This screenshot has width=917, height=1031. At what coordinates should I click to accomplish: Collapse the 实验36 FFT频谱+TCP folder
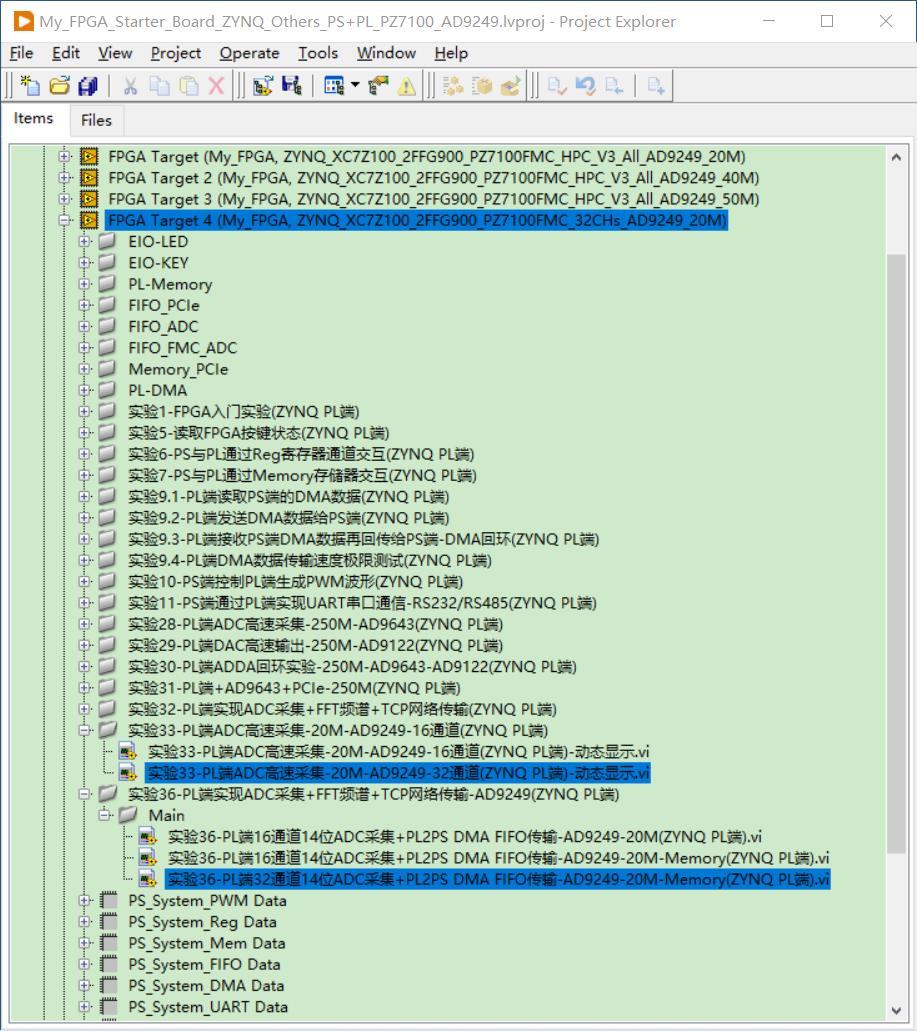(x=84, y=794)
